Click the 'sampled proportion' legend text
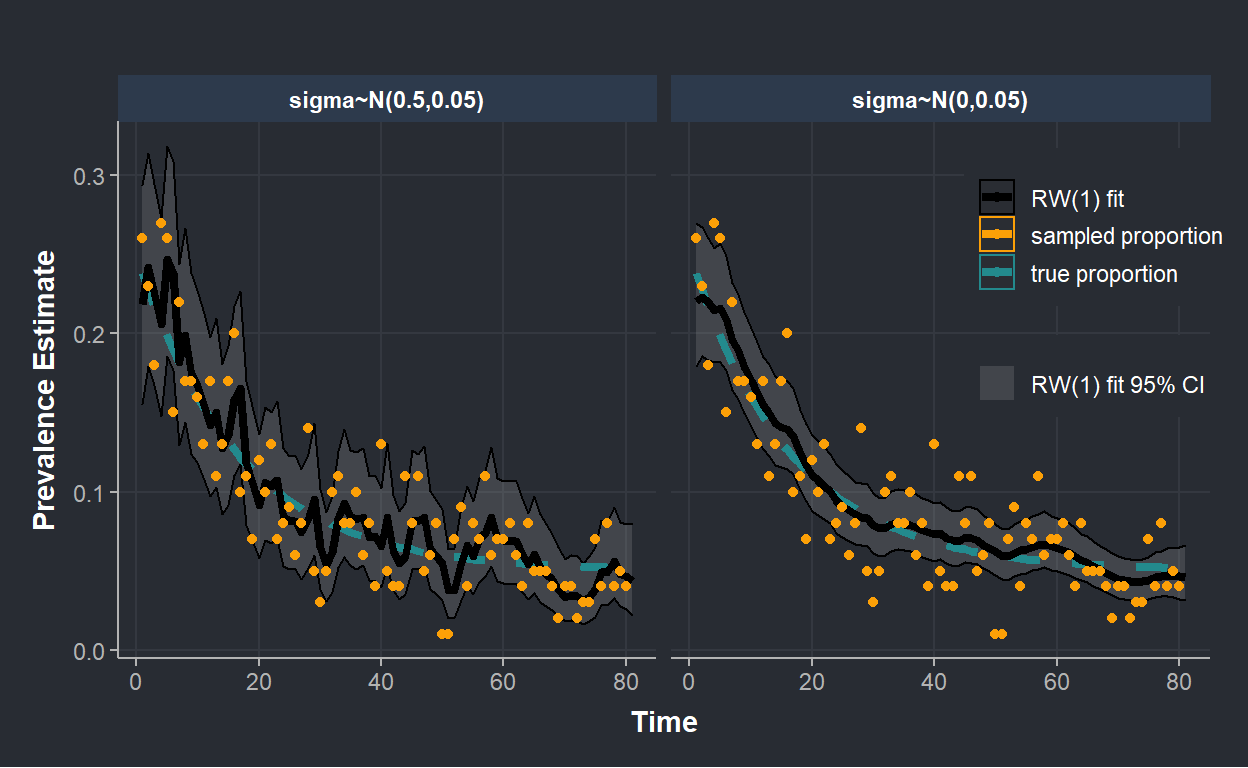 tap(1126, 237)
